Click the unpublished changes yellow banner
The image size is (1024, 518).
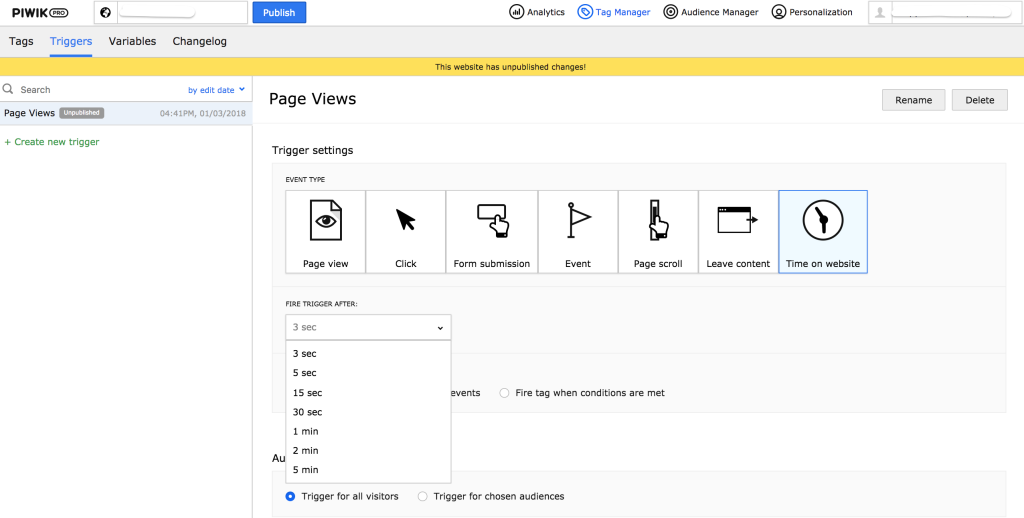coord(512,67)
